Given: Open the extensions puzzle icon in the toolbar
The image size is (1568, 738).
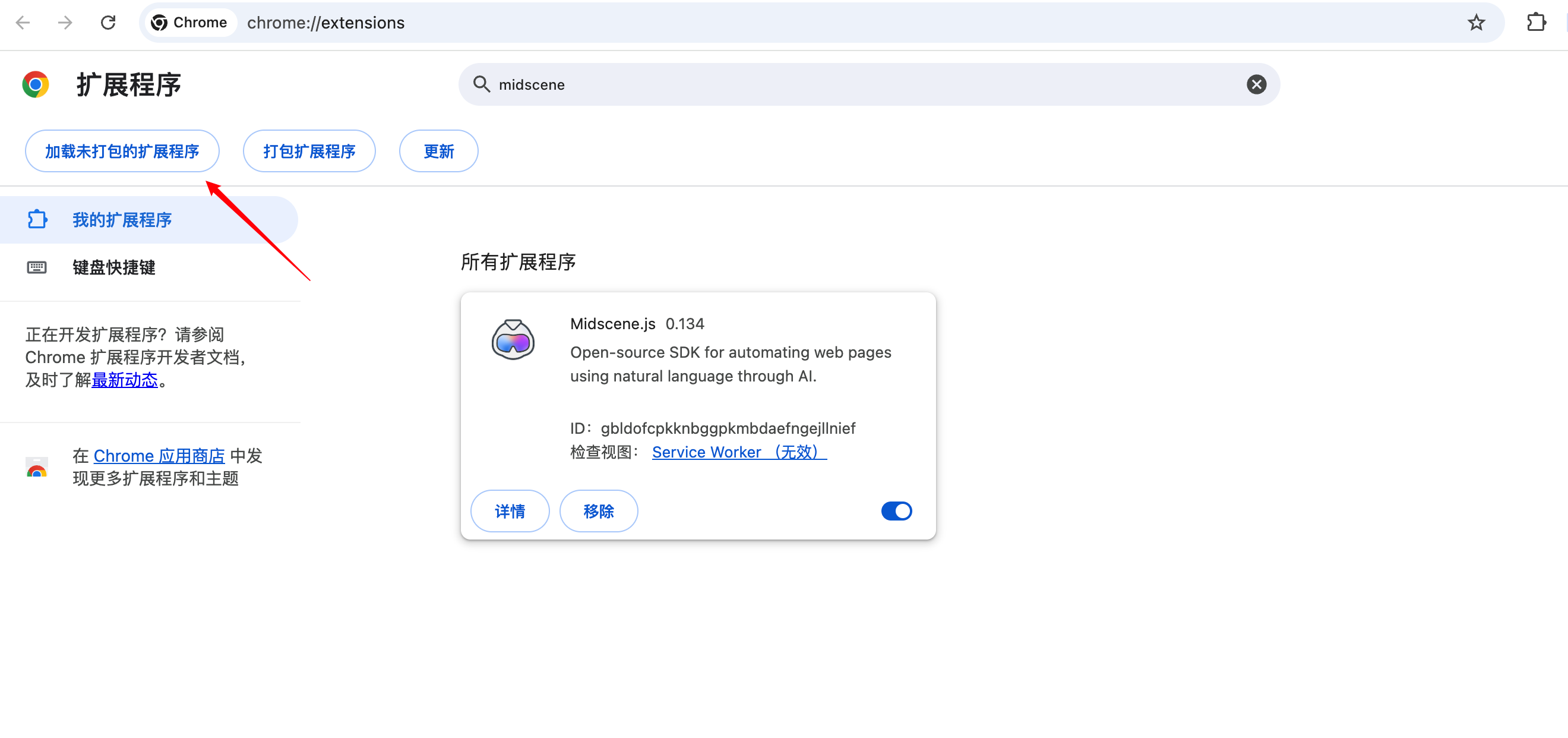Looking at the screenshot, I should (1536, 23).
